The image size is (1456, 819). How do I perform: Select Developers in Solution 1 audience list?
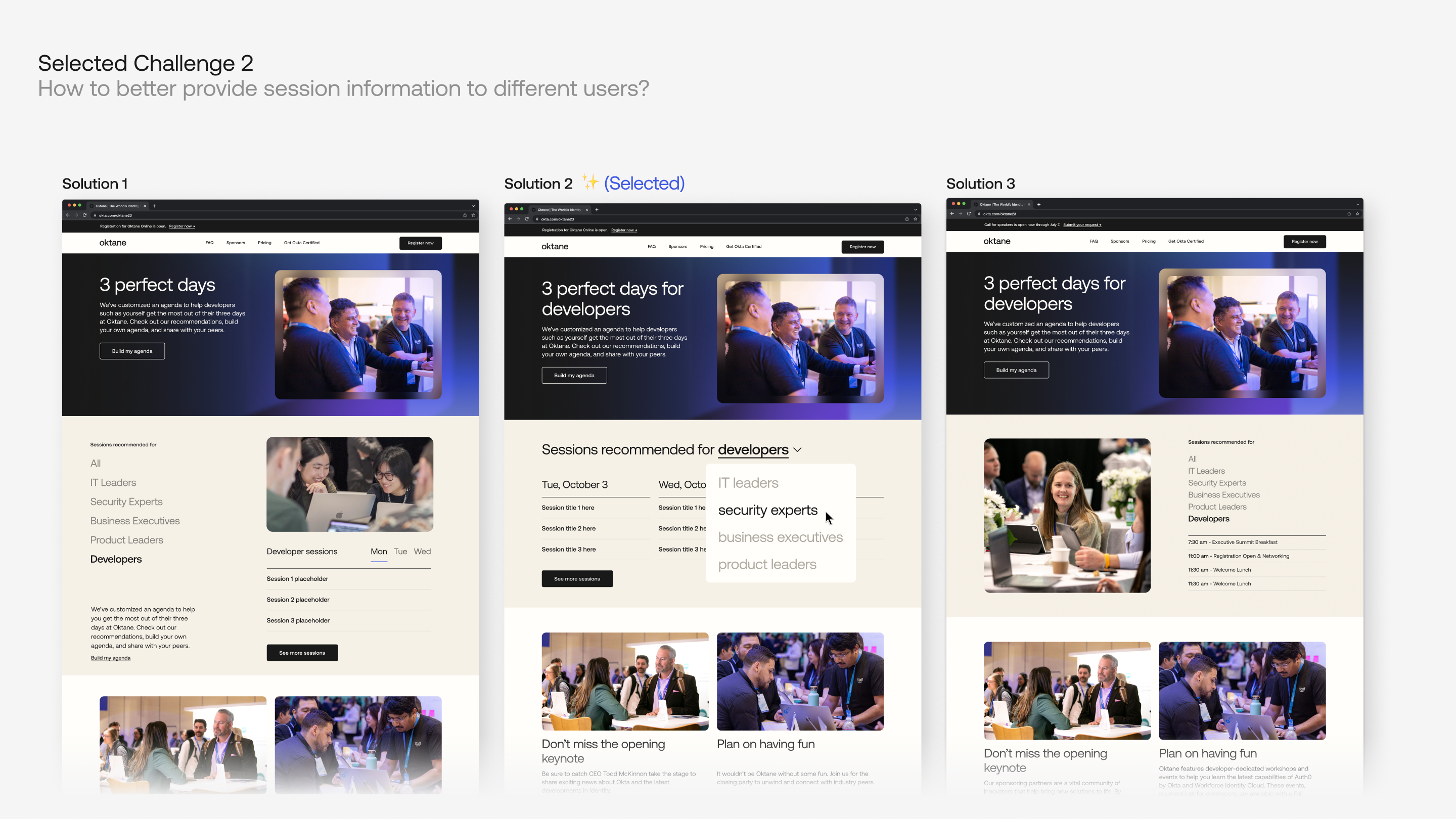[116, 560]
